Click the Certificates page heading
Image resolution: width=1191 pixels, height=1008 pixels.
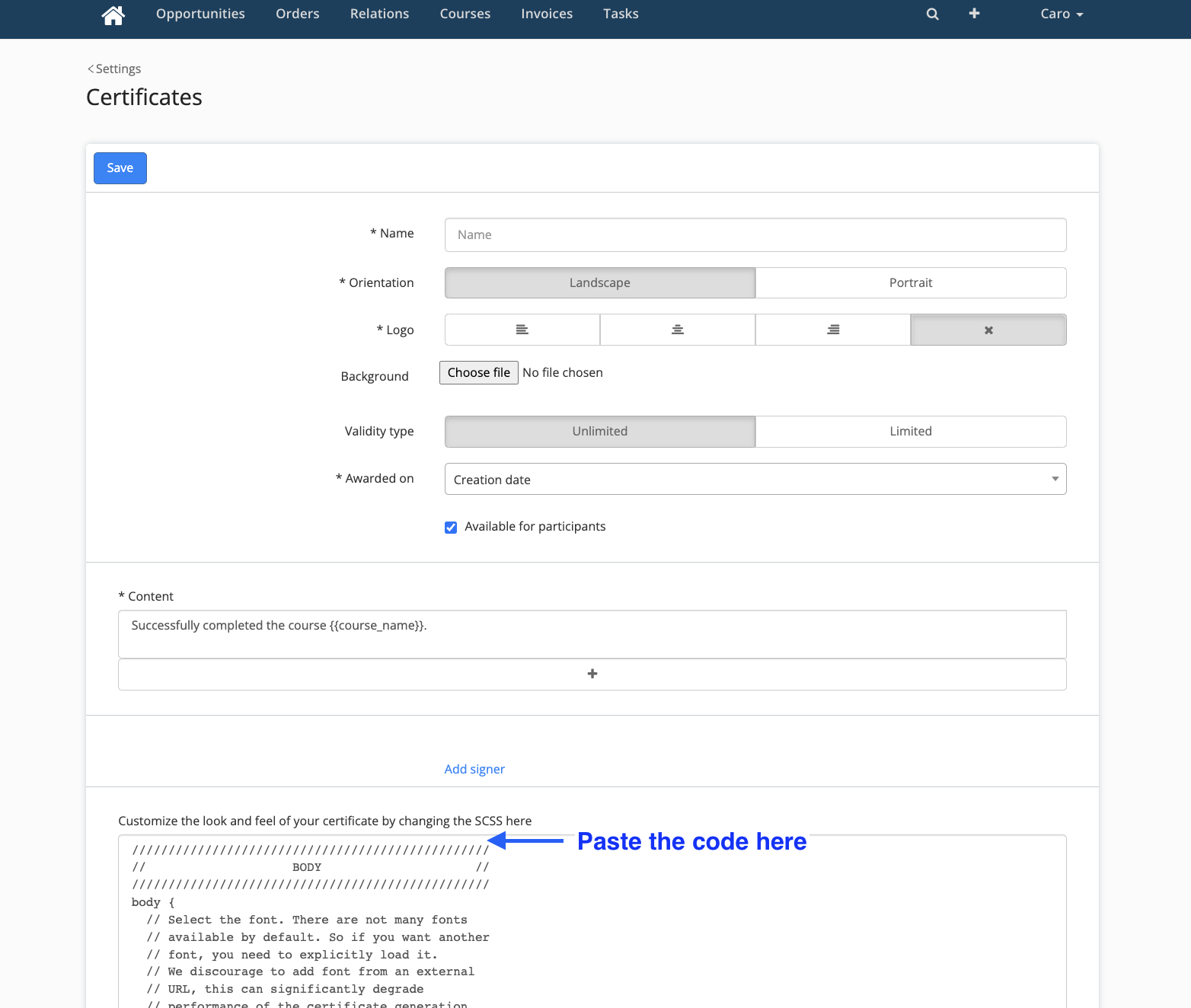point(144,97)
